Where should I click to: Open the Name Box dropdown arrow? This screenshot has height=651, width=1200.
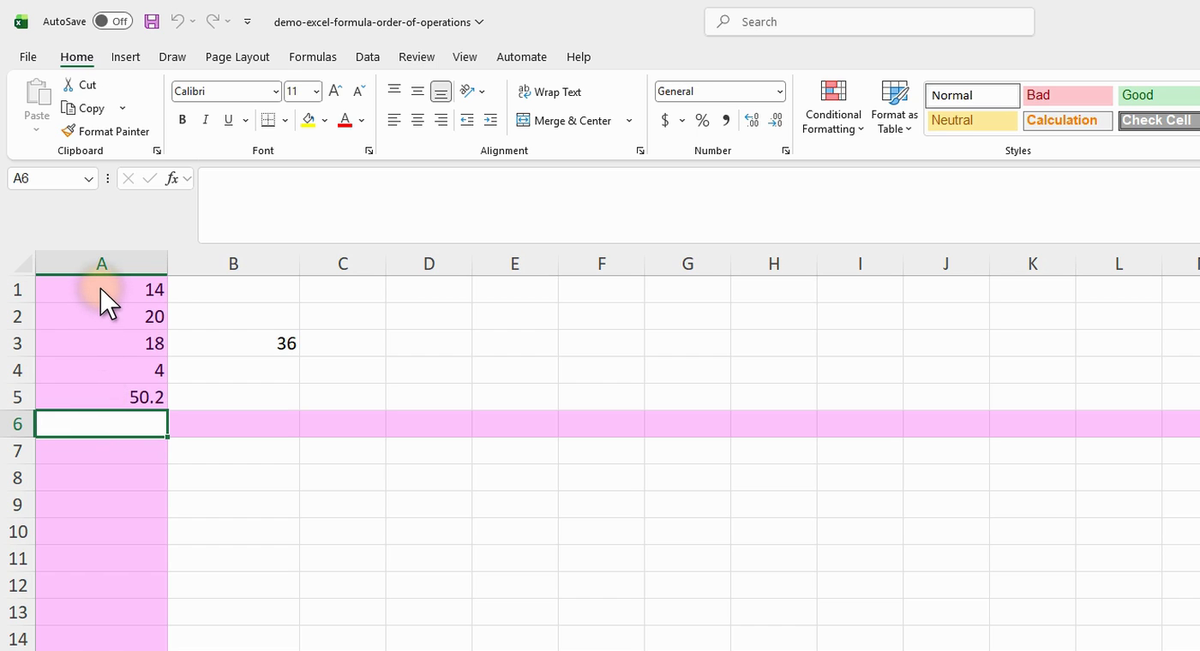pos(88,179)
